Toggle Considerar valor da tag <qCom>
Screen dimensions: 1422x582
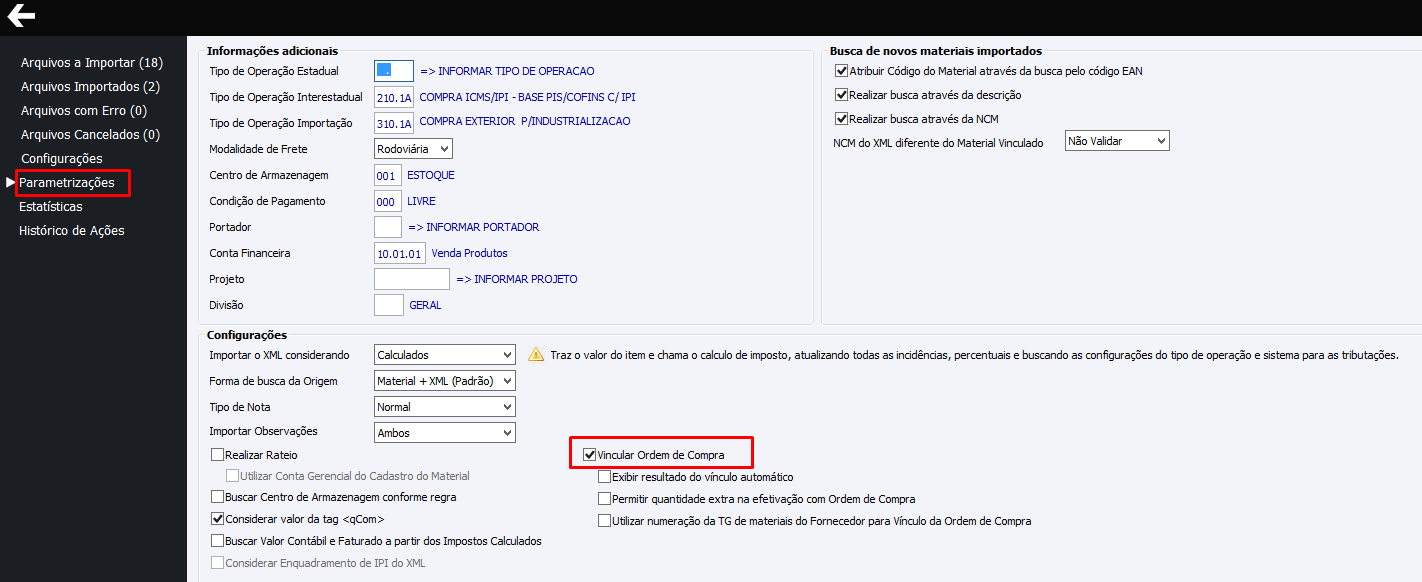218,519
